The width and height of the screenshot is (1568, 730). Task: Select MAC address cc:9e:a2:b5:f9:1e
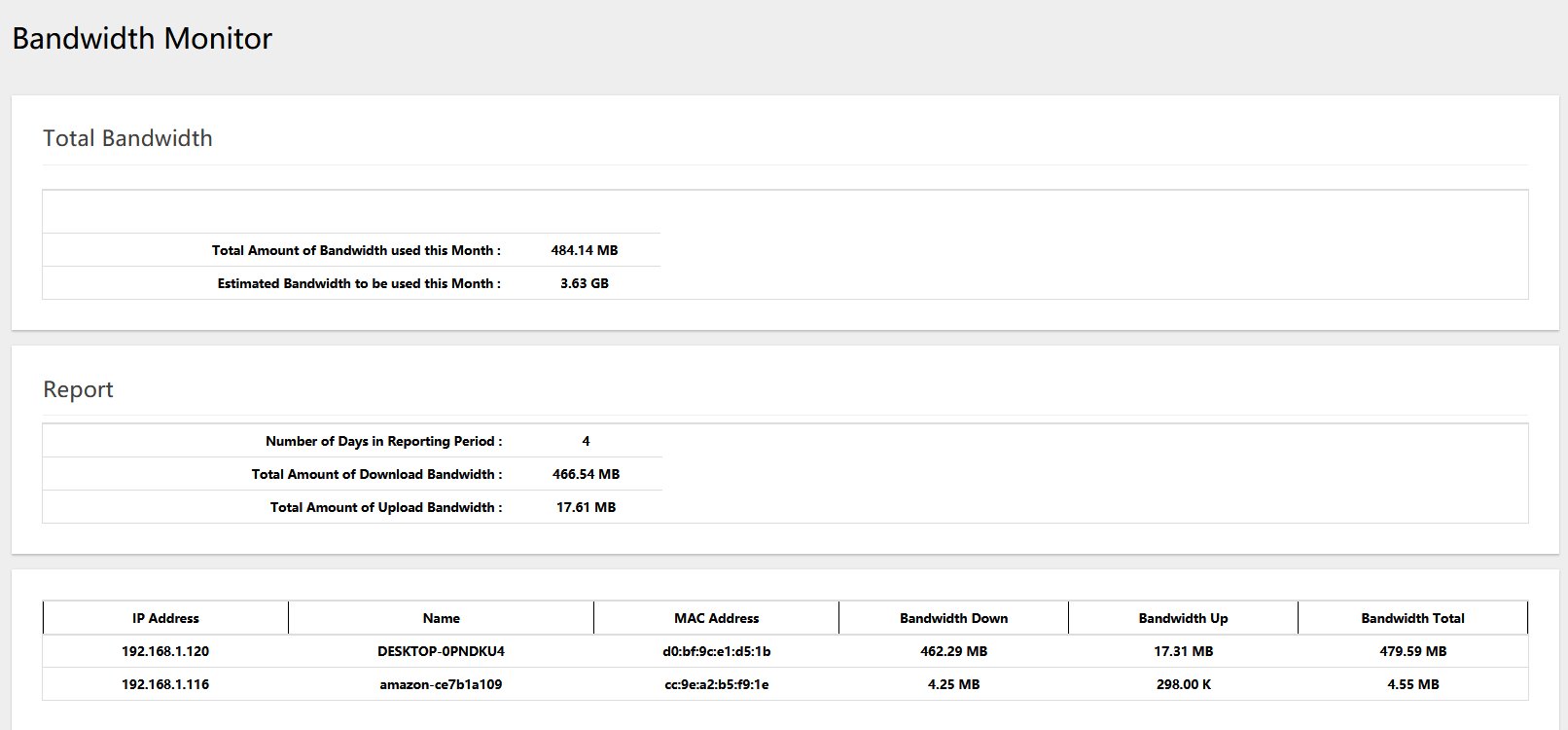717,684
